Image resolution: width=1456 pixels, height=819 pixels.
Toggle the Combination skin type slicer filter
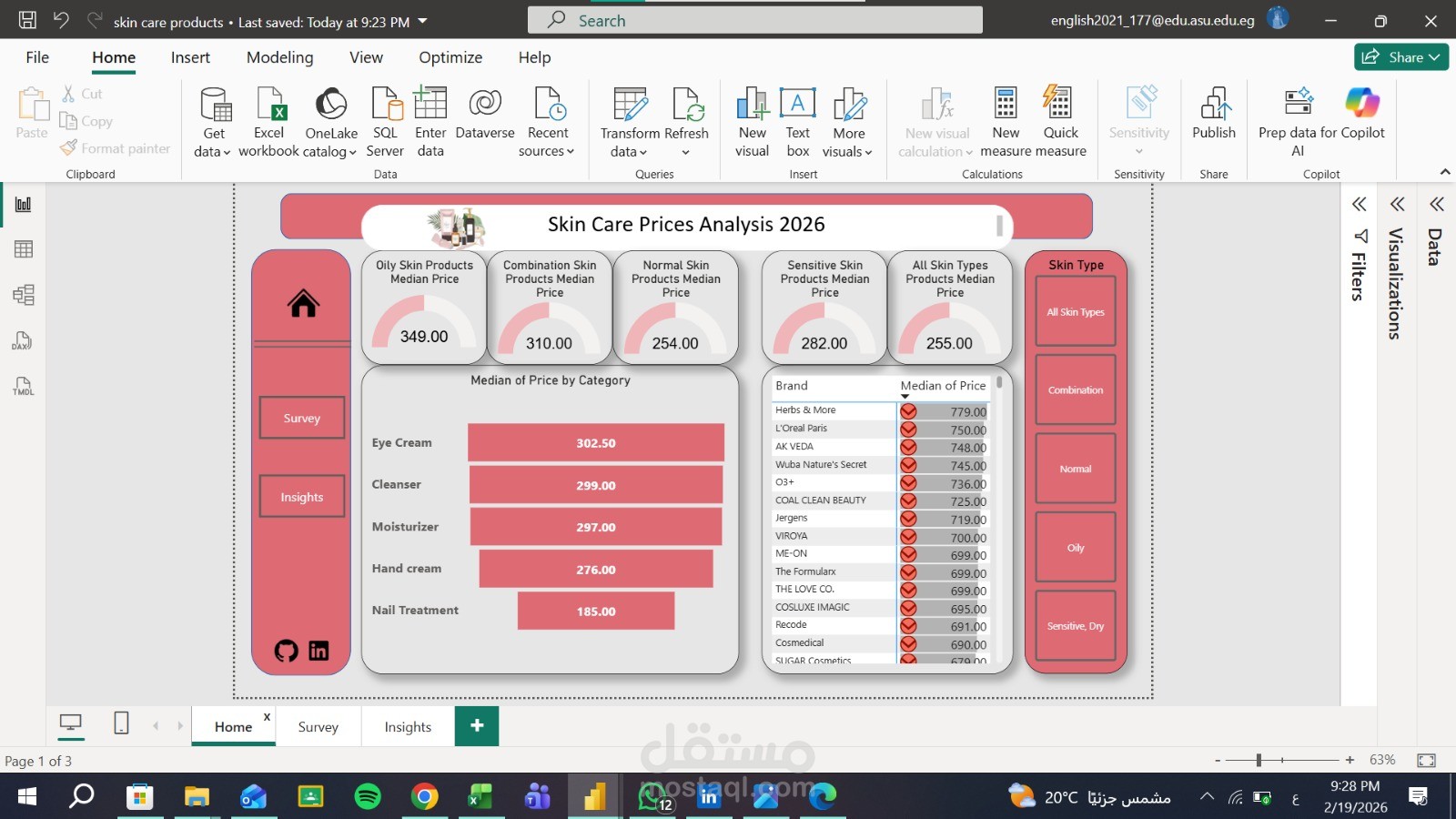pos(1075,389)
